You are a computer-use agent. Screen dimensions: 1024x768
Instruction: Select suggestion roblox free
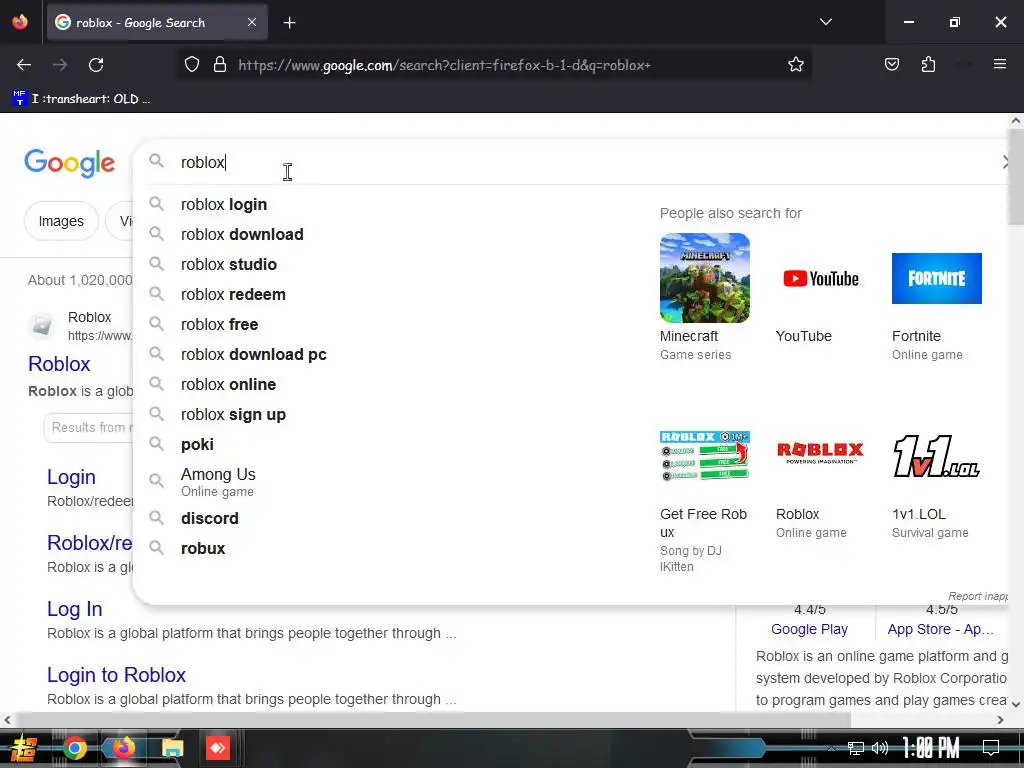tap(219, 325)
